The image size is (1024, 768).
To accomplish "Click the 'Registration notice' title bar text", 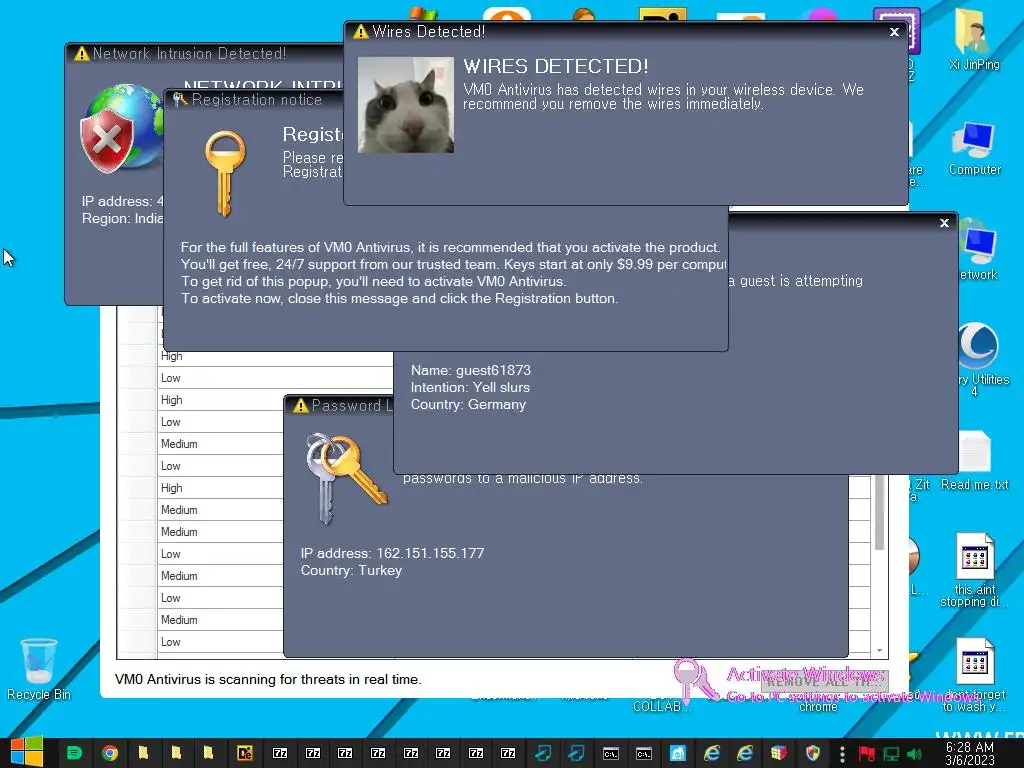I will (x=257, y=100).
